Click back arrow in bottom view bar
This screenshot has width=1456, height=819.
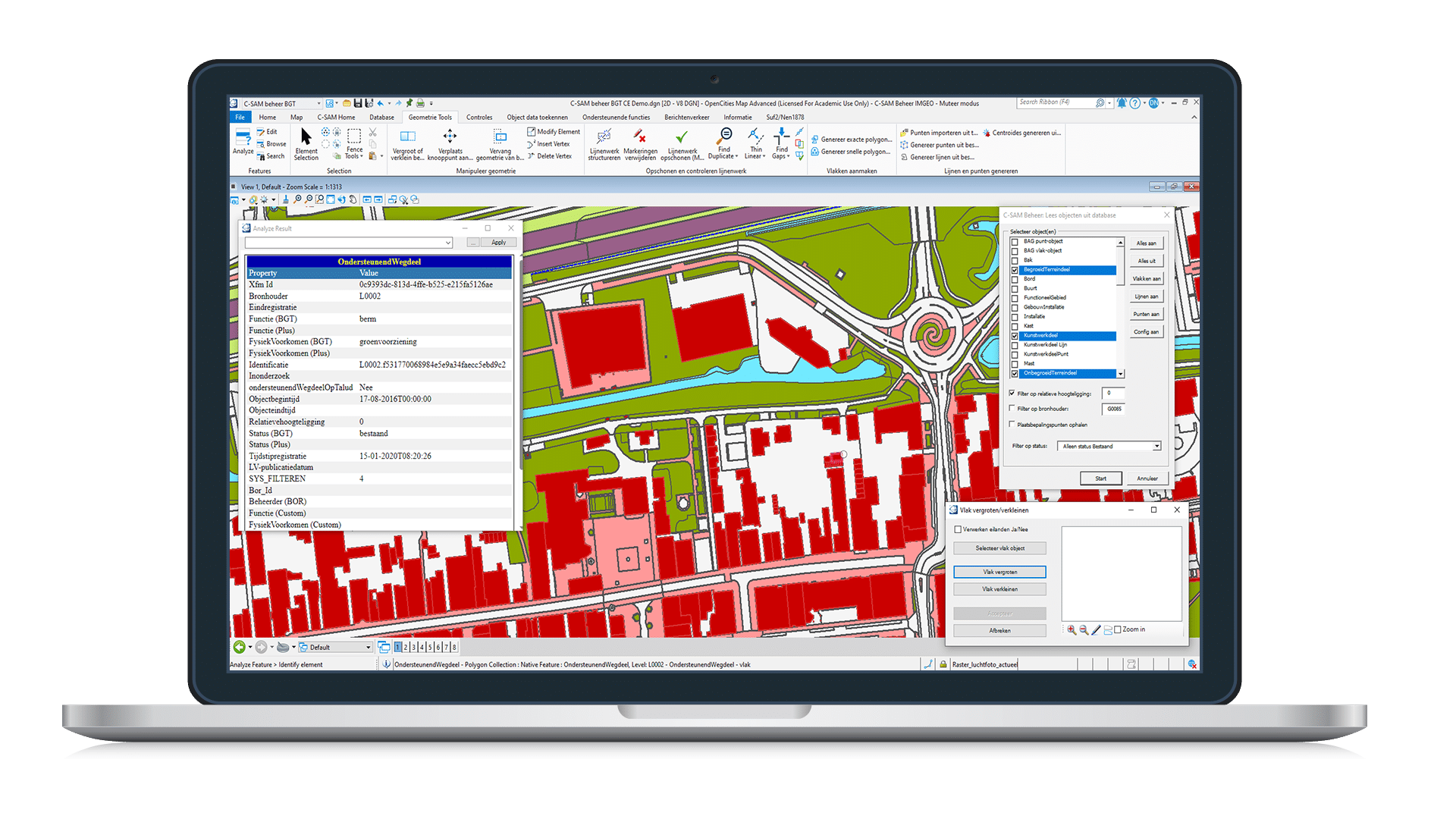pyautogui.click(x=240, y=647)
